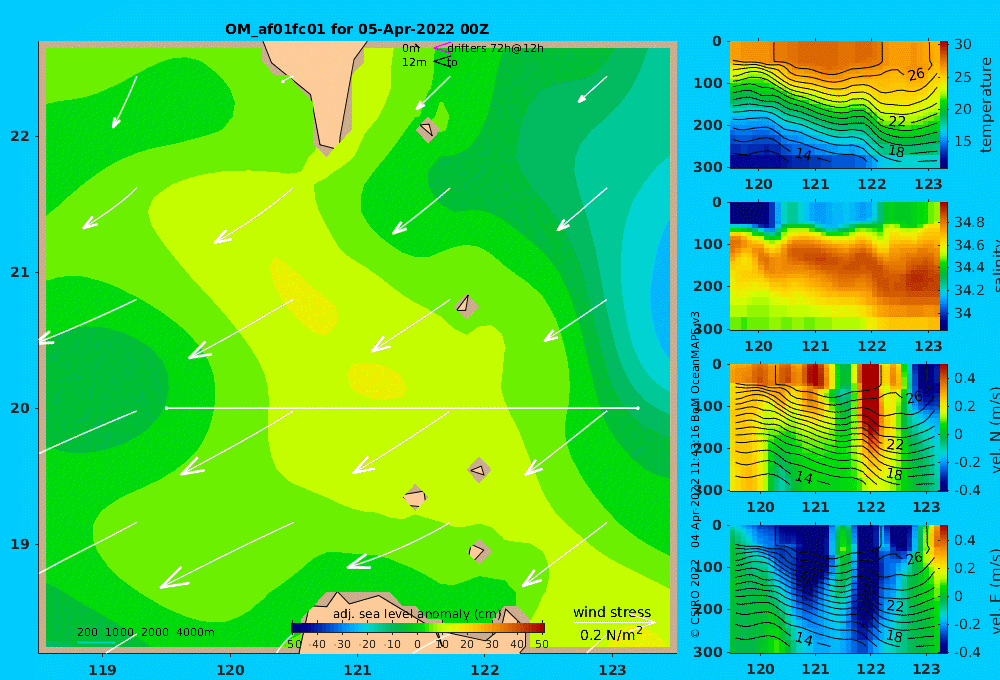Select the small island marker near latitude 22
The height and width of the screenshot is (680, 1000).
coord(428,129)
